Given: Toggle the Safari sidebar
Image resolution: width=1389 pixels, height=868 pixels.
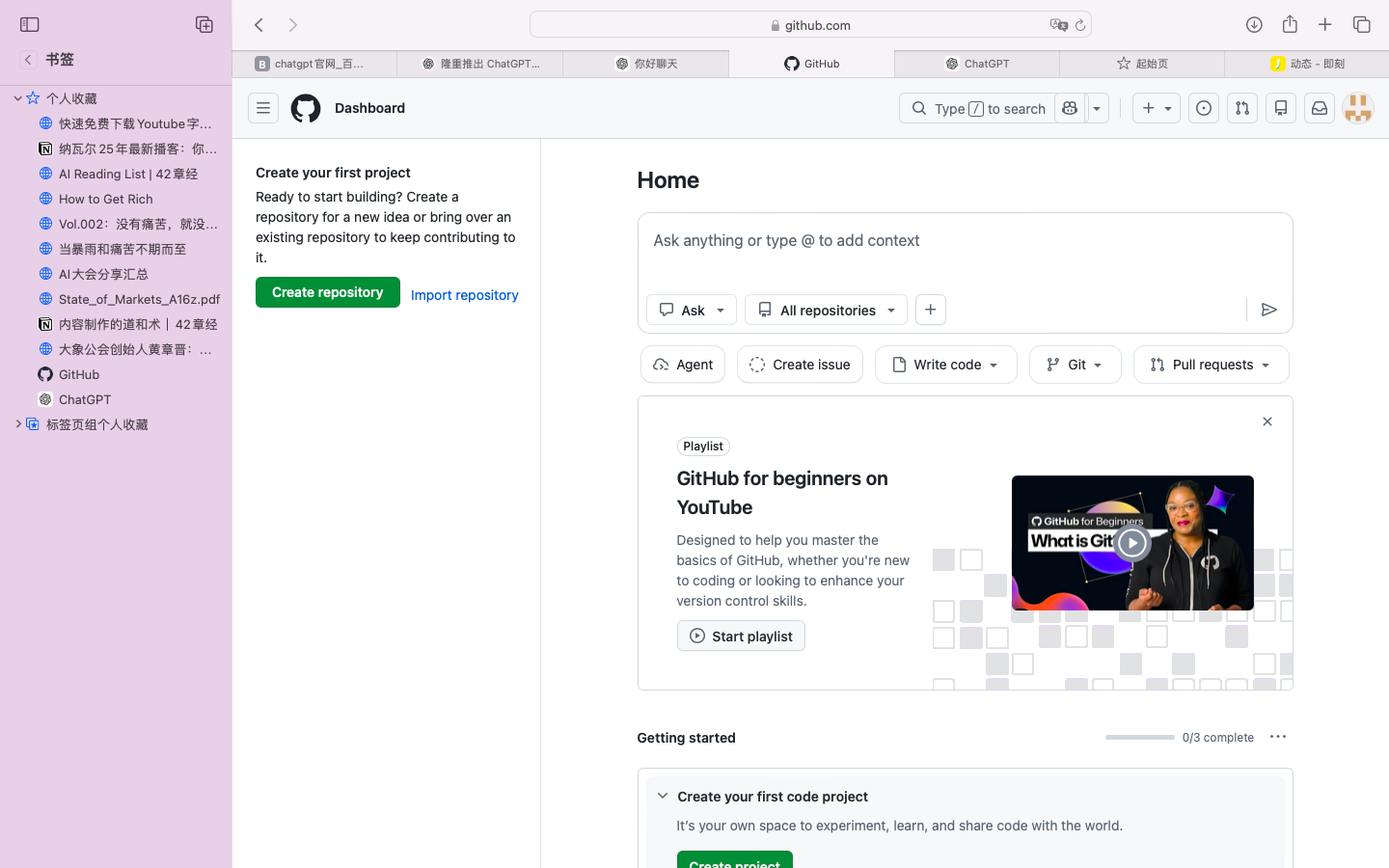Looking at the screenshot, I should coord(30,25).
